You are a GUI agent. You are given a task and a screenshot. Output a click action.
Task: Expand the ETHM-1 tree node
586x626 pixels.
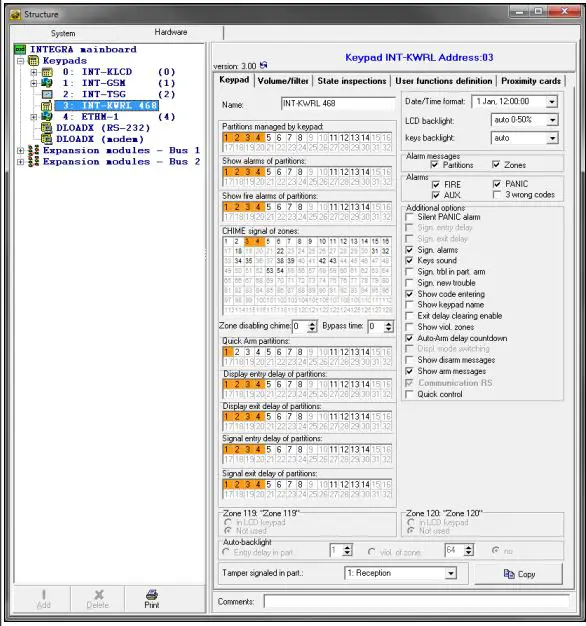pyautogui.click(x=34, y=117)
